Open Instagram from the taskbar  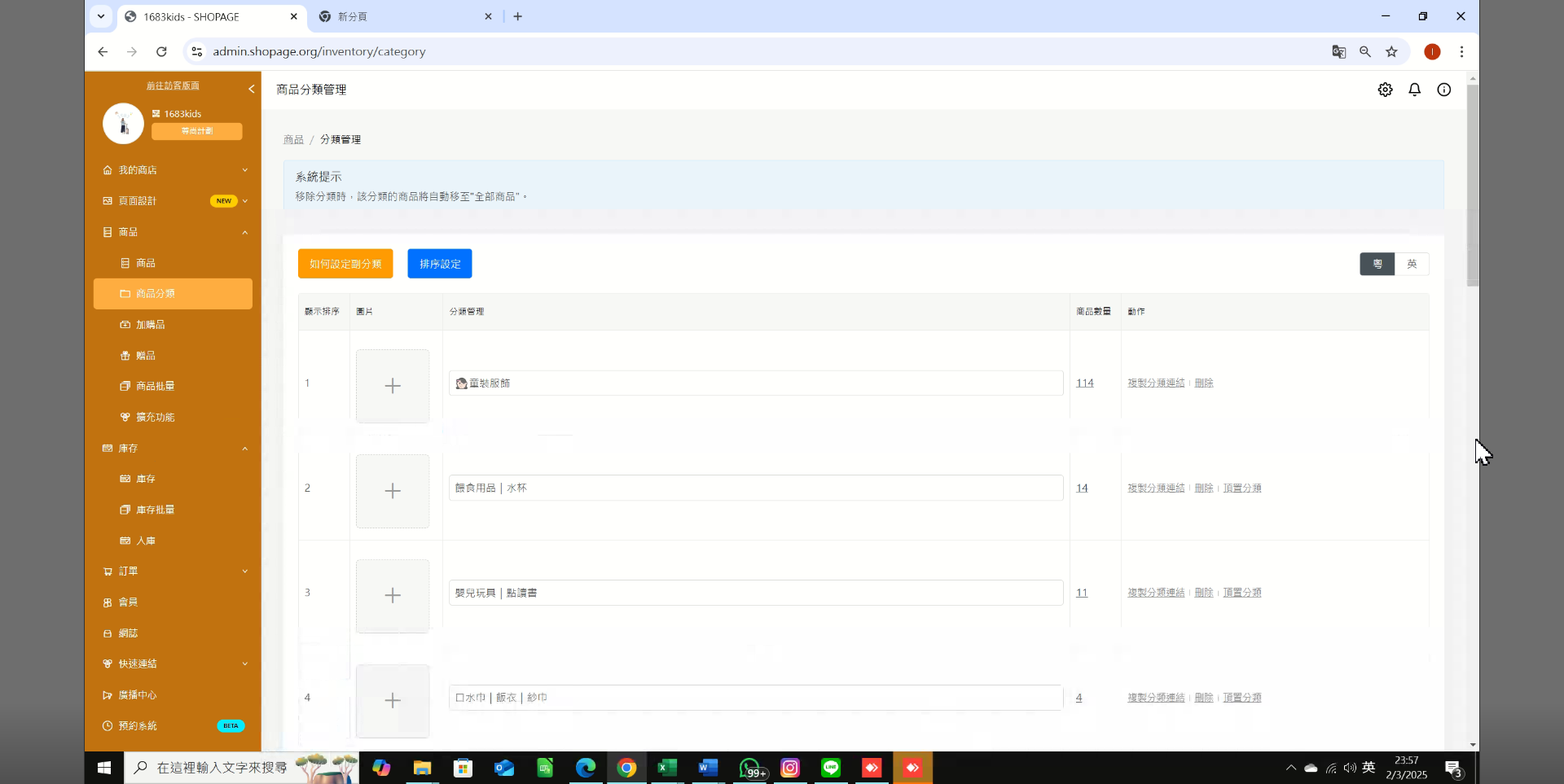tap(790, 768)
